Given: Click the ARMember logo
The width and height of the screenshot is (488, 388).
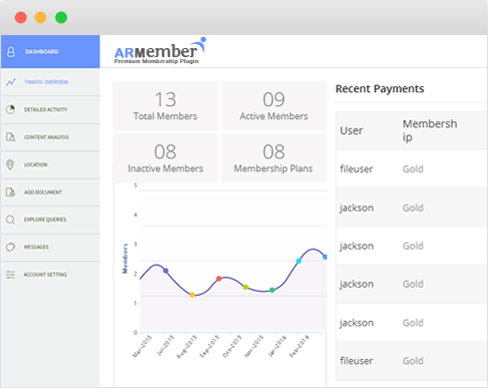Looking at the screenshot, I should click(160, 51).
